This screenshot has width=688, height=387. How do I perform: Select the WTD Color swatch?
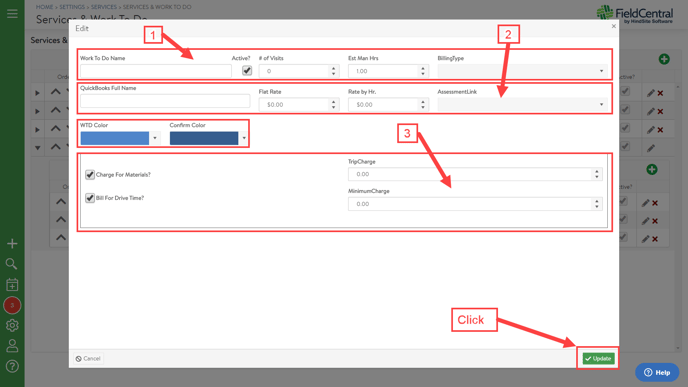click(x=115, y=138)
